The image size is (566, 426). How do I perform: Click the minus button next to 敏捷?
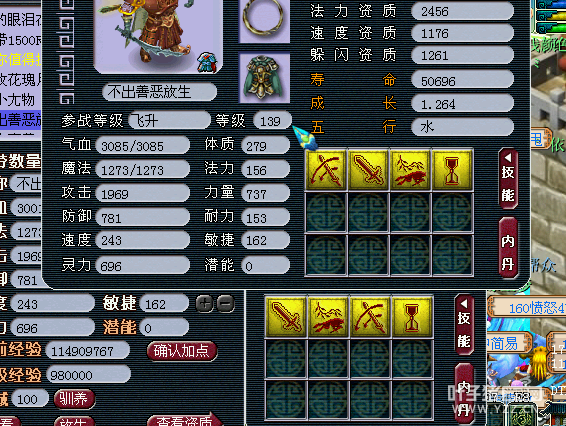tap(226, 304)
